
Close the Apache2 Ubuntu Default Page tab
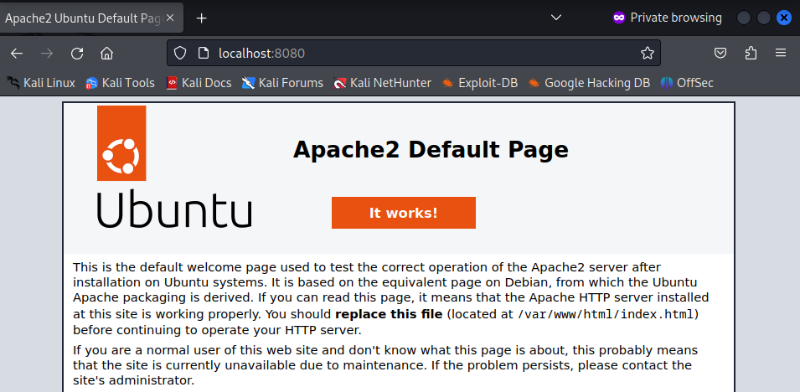point(170,18)
